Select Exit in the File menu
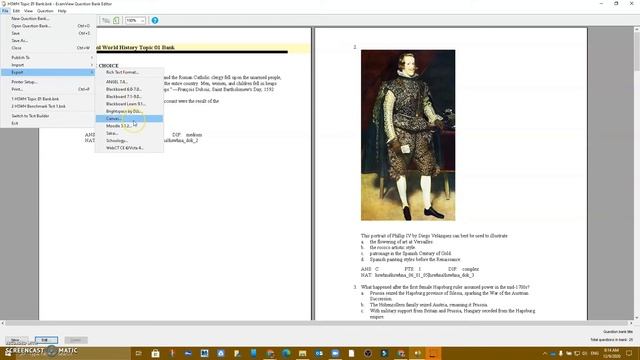Image resolution: width=640 pixels, height=360 pixels. pos(47,123)
